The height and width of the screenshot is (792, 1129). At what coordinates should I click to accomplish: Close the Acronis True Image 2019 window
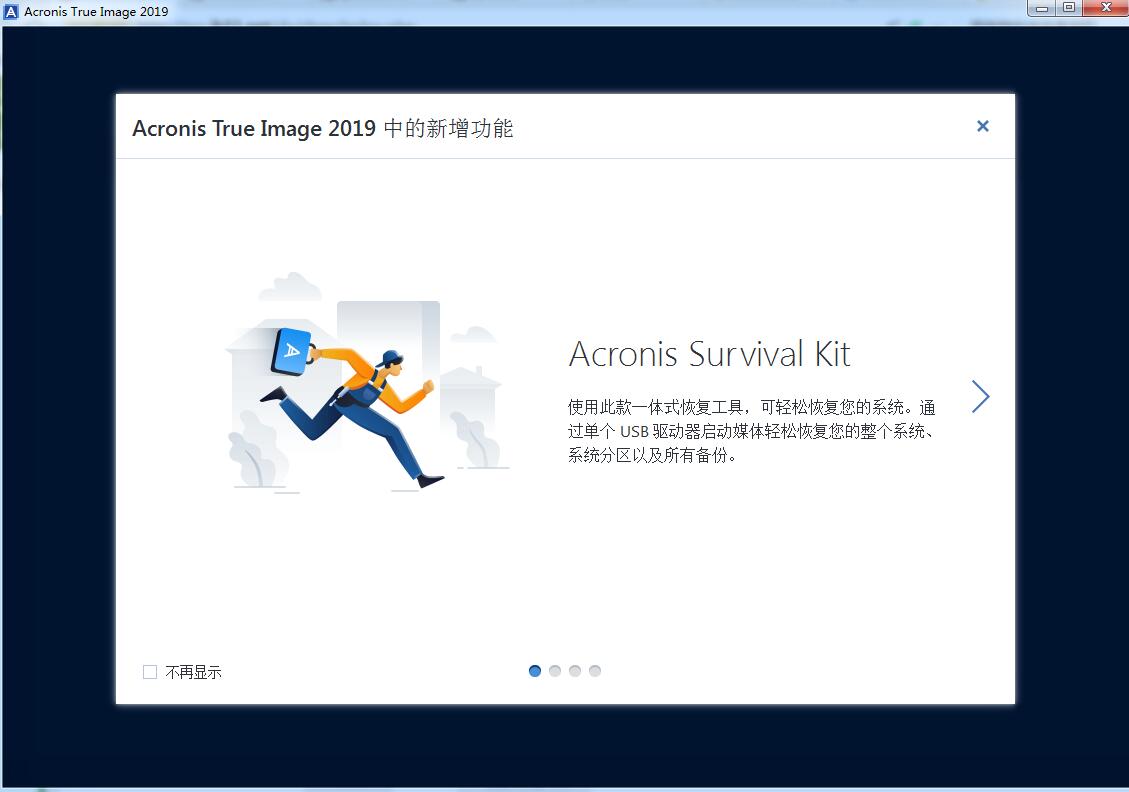(1106, 8)
